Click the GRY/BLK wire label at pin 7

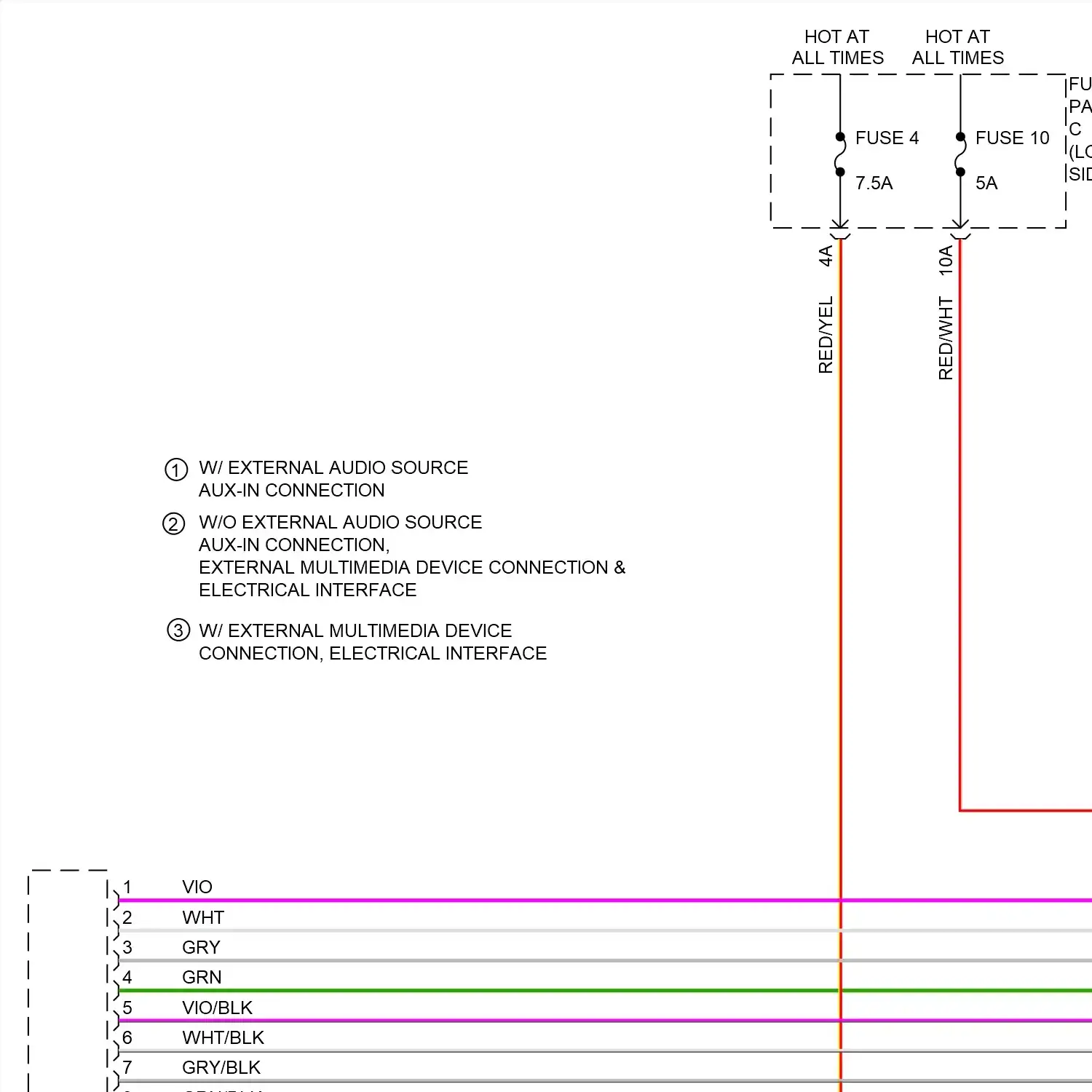[x=221, y=1067]
